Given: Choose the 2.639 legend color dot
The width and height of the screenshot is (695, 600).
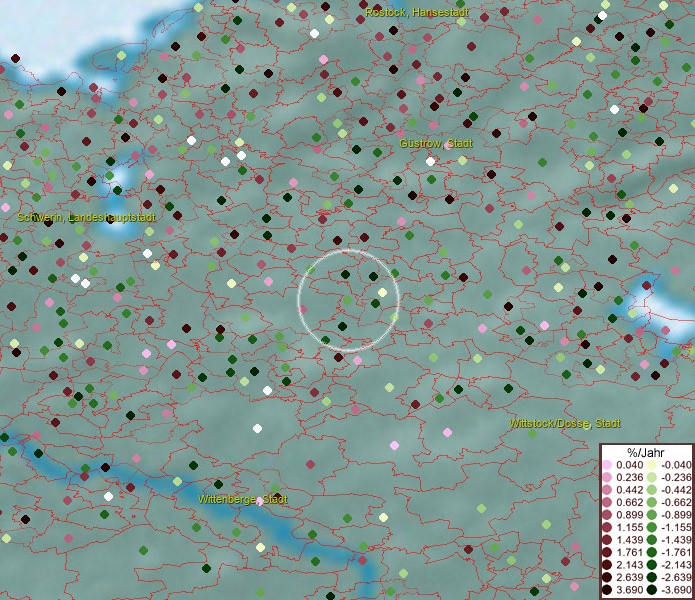Looking at the screenshot, I should point(607,577).
